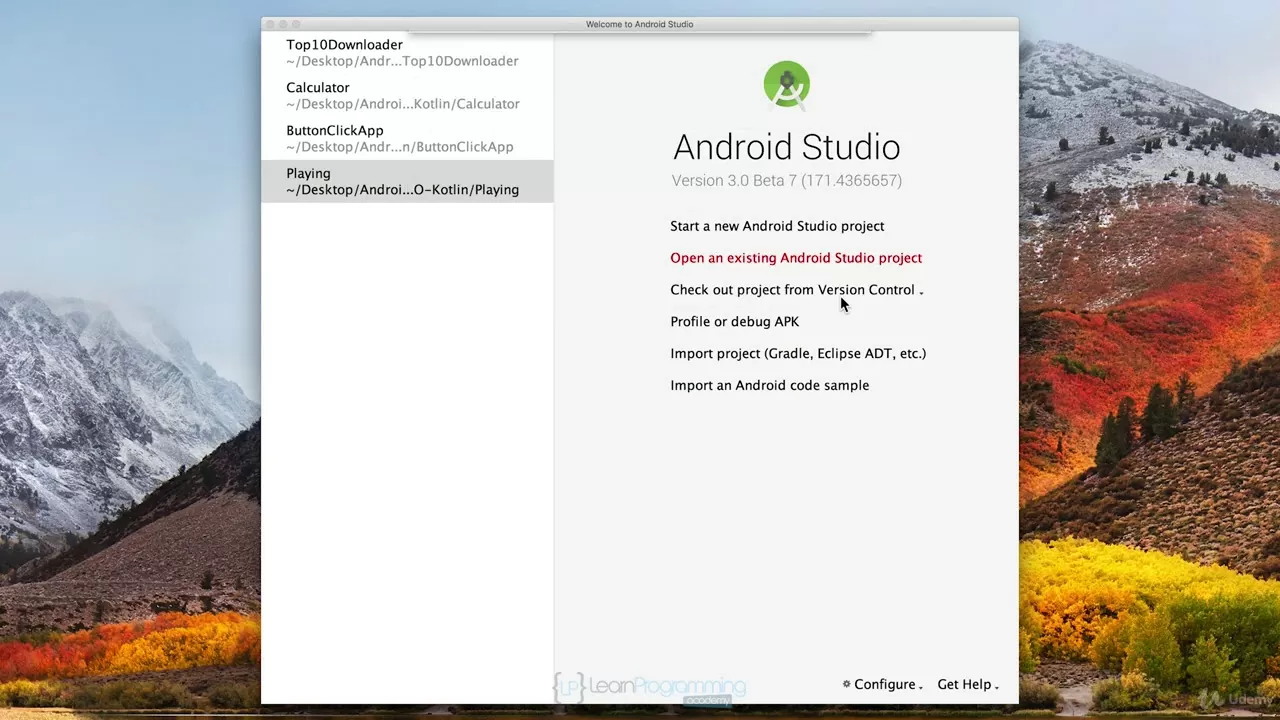The image size is (1280, 720).
Task: Click the path ~/Desktop/Androi...Kotlin/Calculator
Action: pos(403,104)
